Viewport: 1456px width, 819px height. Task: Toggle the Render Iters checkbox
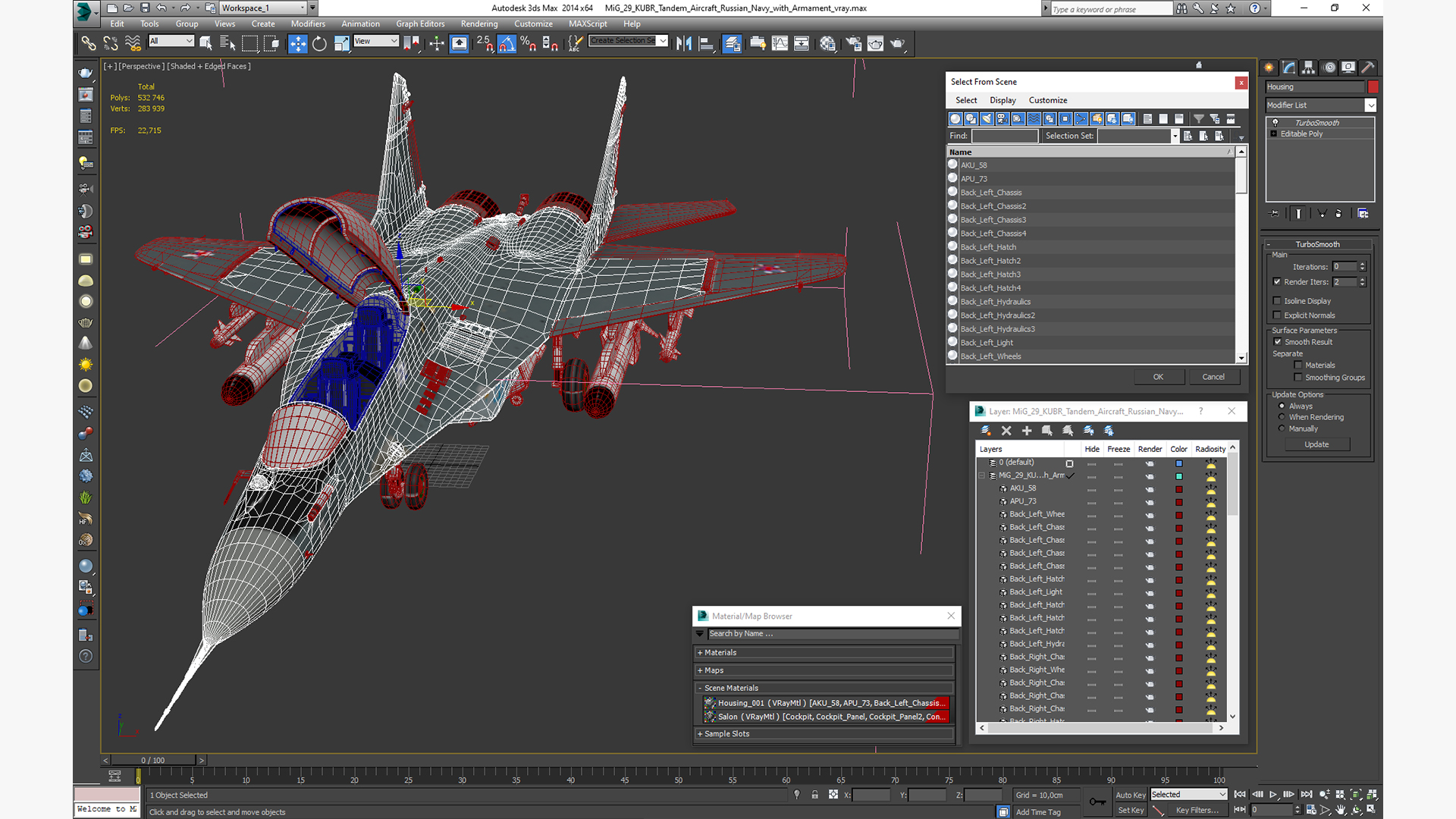[1277, 282]
